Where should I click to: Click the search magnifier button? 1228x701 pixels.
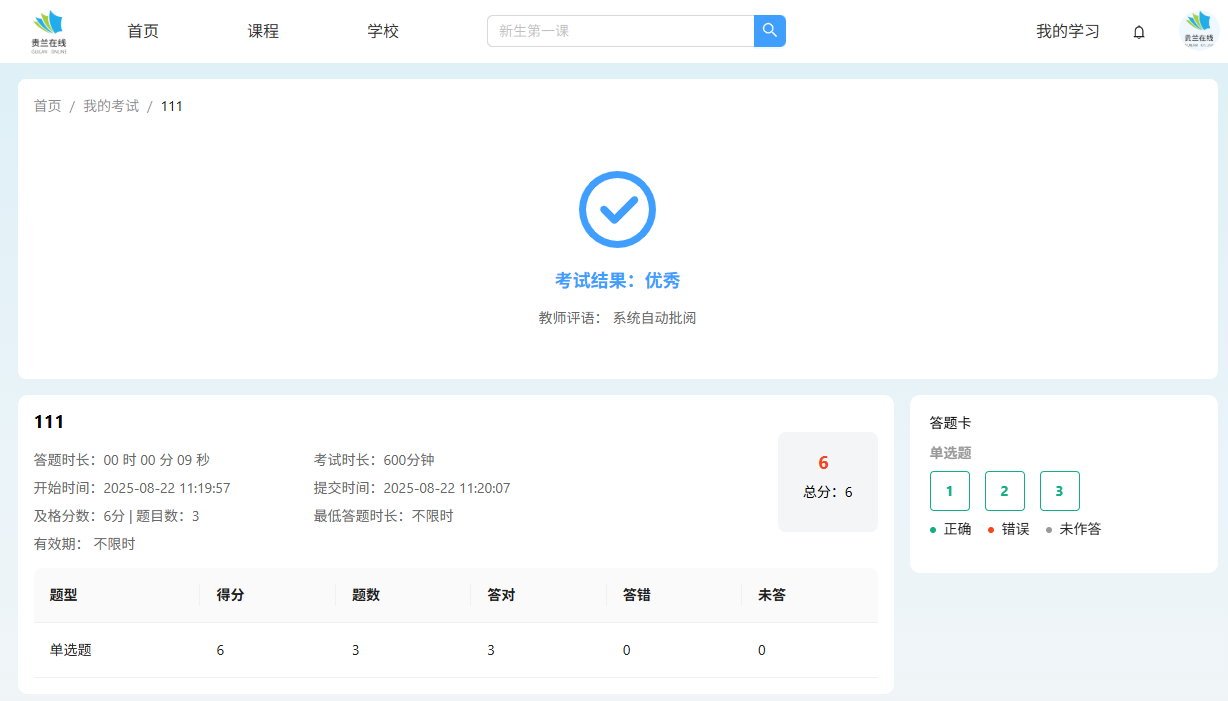point(769,31)
